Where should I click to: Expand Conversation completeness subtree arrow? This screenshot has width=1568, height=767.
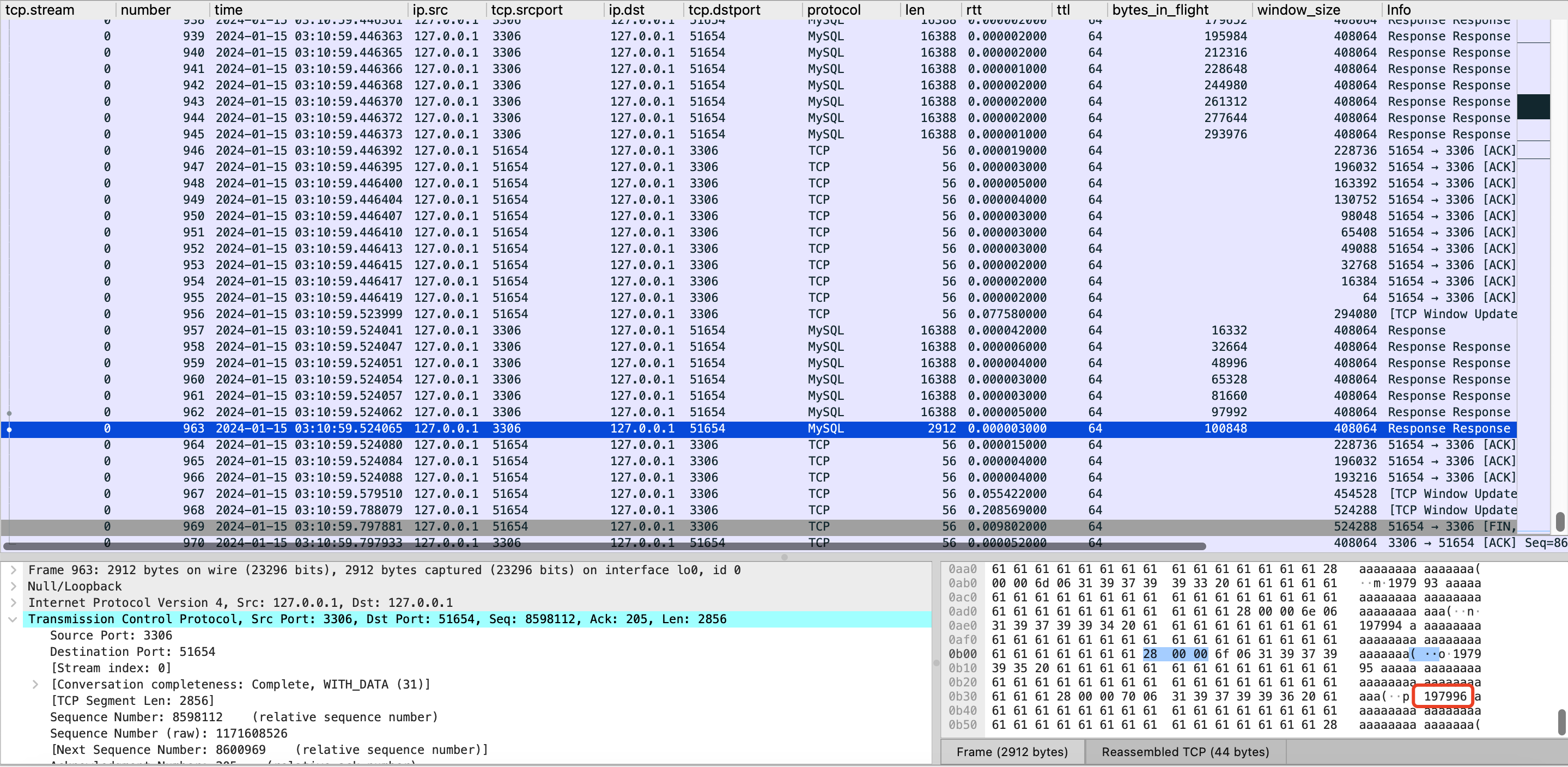pyautogui.click(x=35, y=685)
